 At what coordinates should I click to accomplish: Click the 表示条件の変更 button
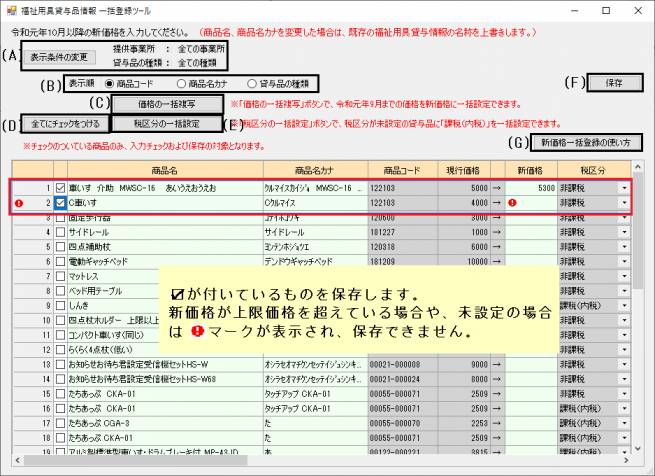[63, 56]
